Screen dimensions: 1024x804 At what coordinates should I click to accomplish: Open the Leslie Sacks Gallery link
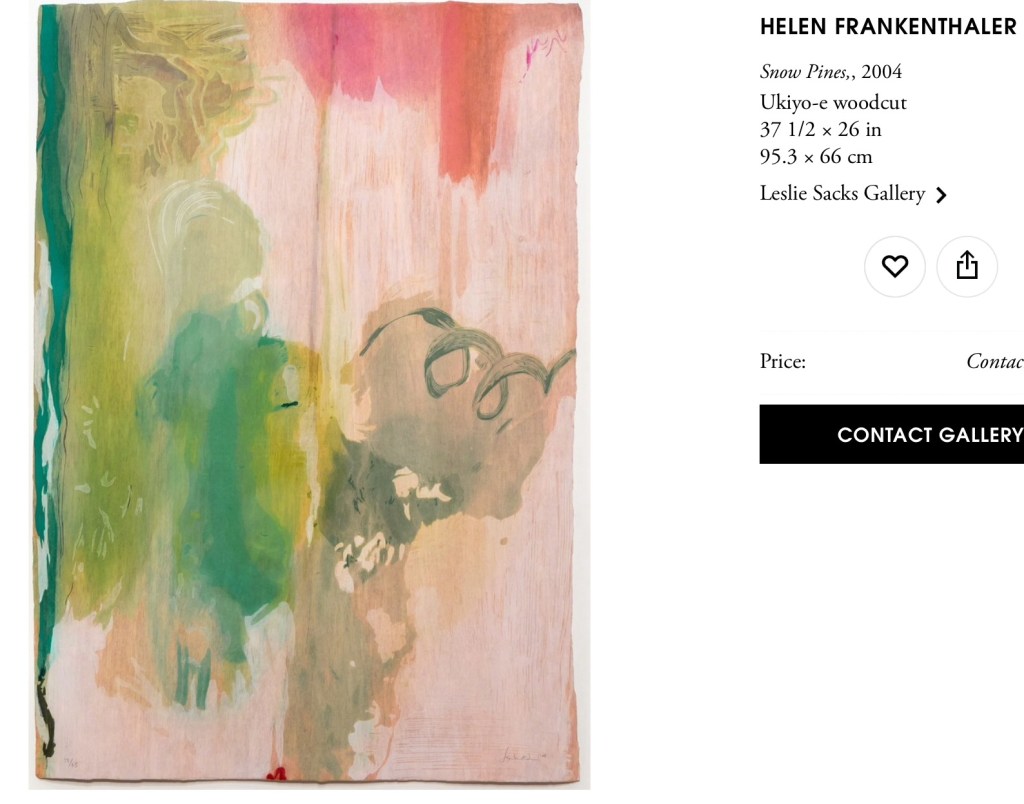[842, 193]
